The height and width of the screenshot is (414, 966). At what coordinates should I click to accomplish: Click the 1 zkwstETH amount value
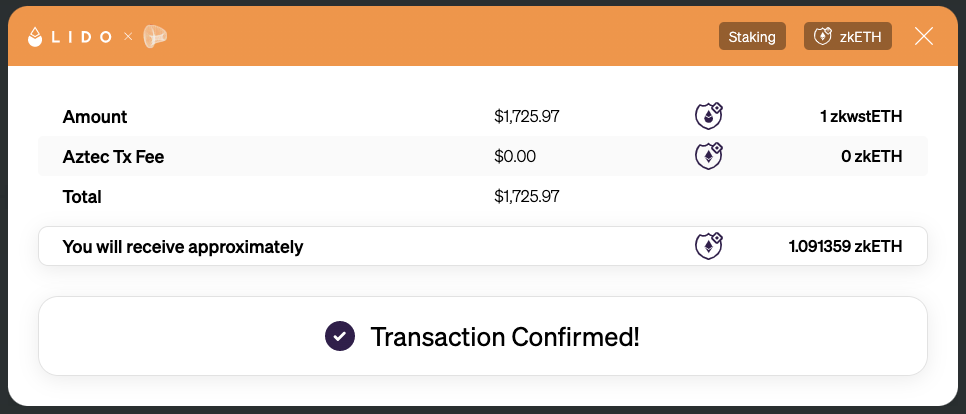[861, 116]
